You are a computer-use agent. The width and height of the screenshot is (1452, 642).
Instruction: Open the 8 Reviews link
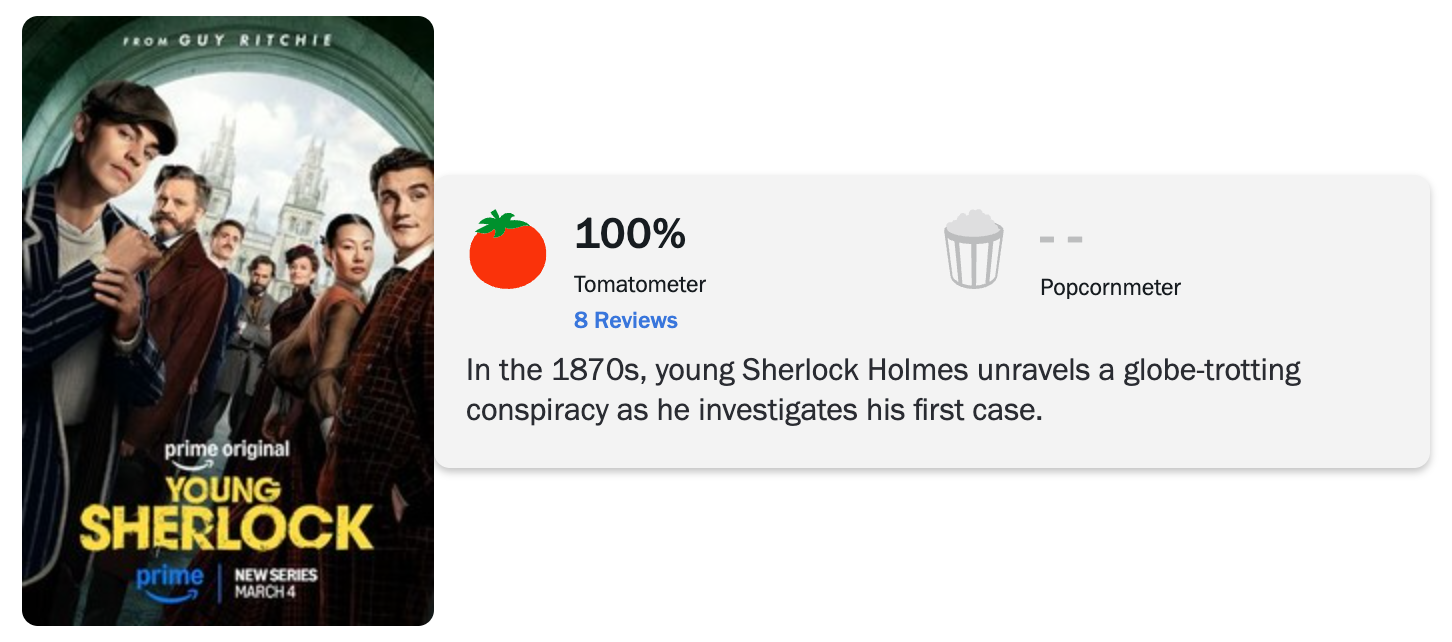point(625,320)
